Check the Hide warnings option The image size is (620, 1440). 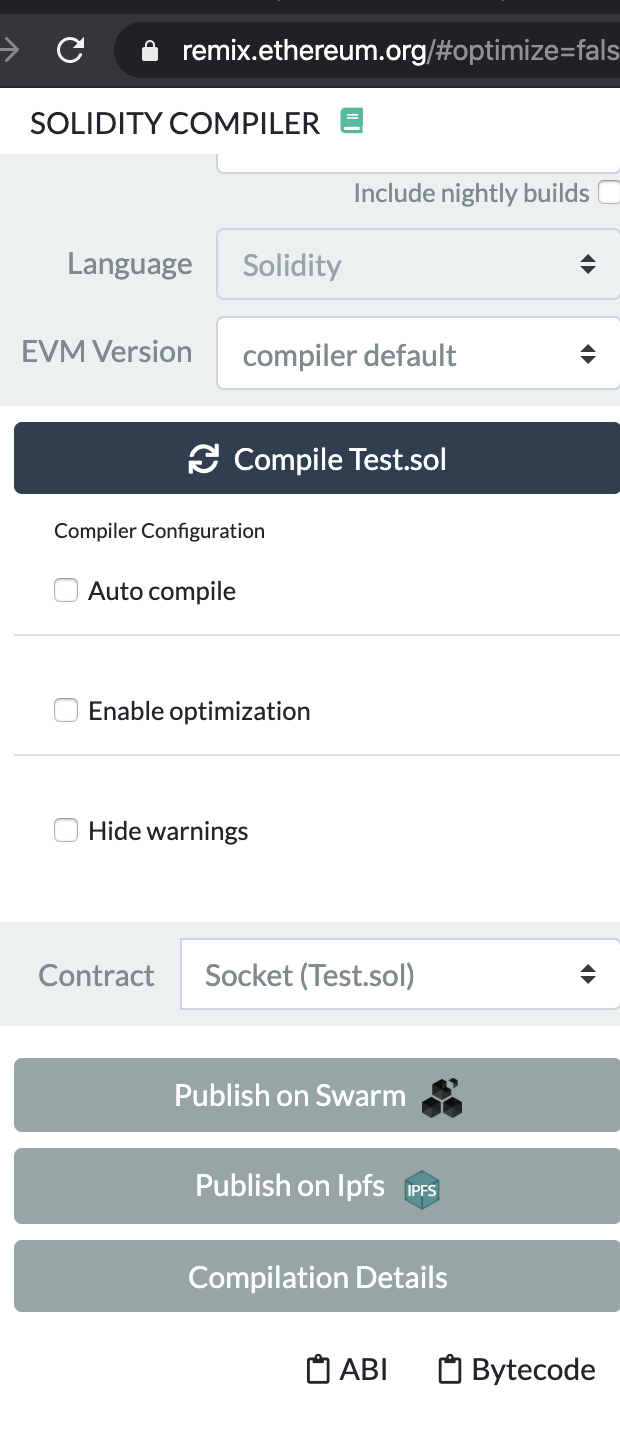[66, 831]
